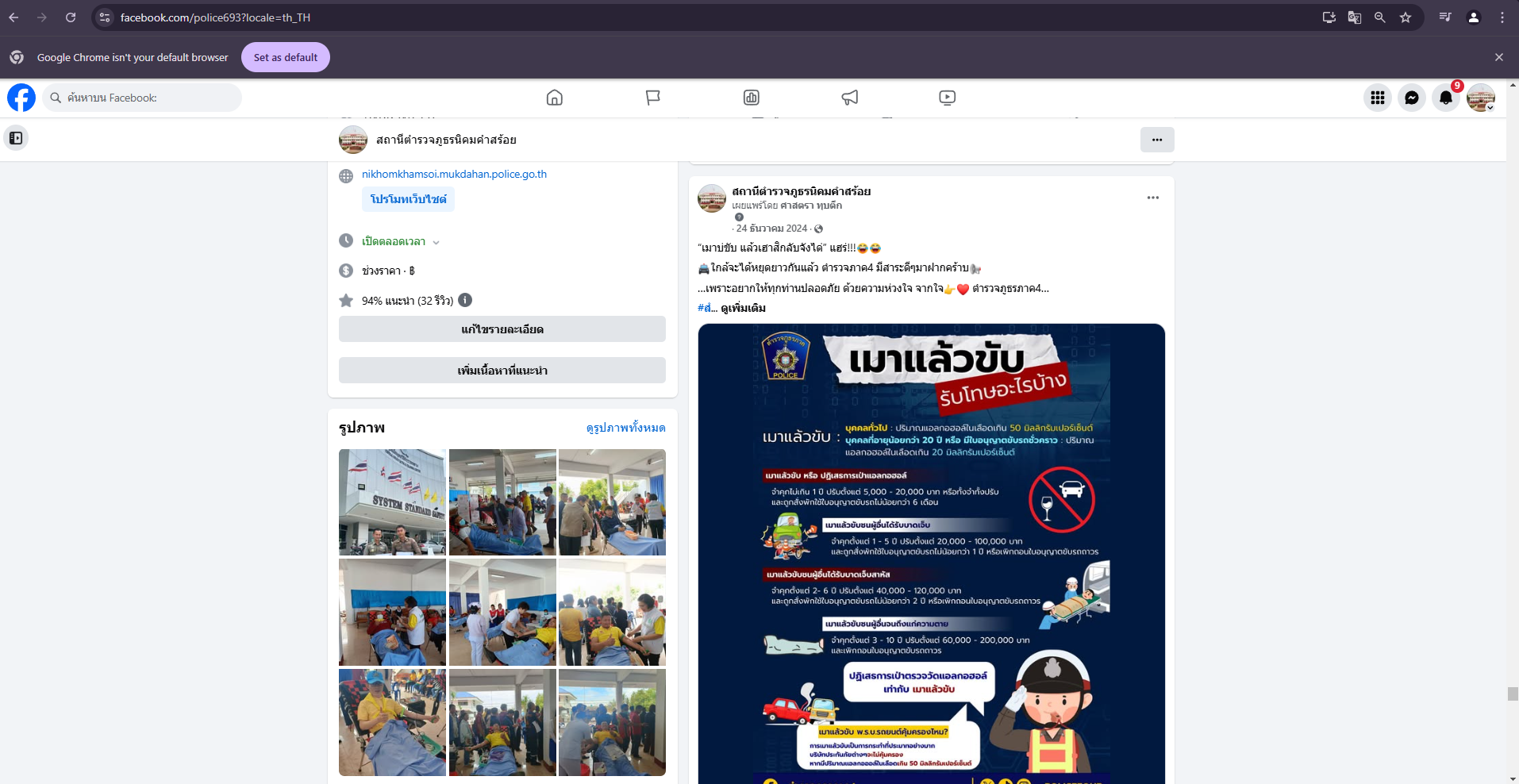Click the โปรโมทเว็บไซต์ button
The image size is (1519, 784).
(x=408, y=199)
